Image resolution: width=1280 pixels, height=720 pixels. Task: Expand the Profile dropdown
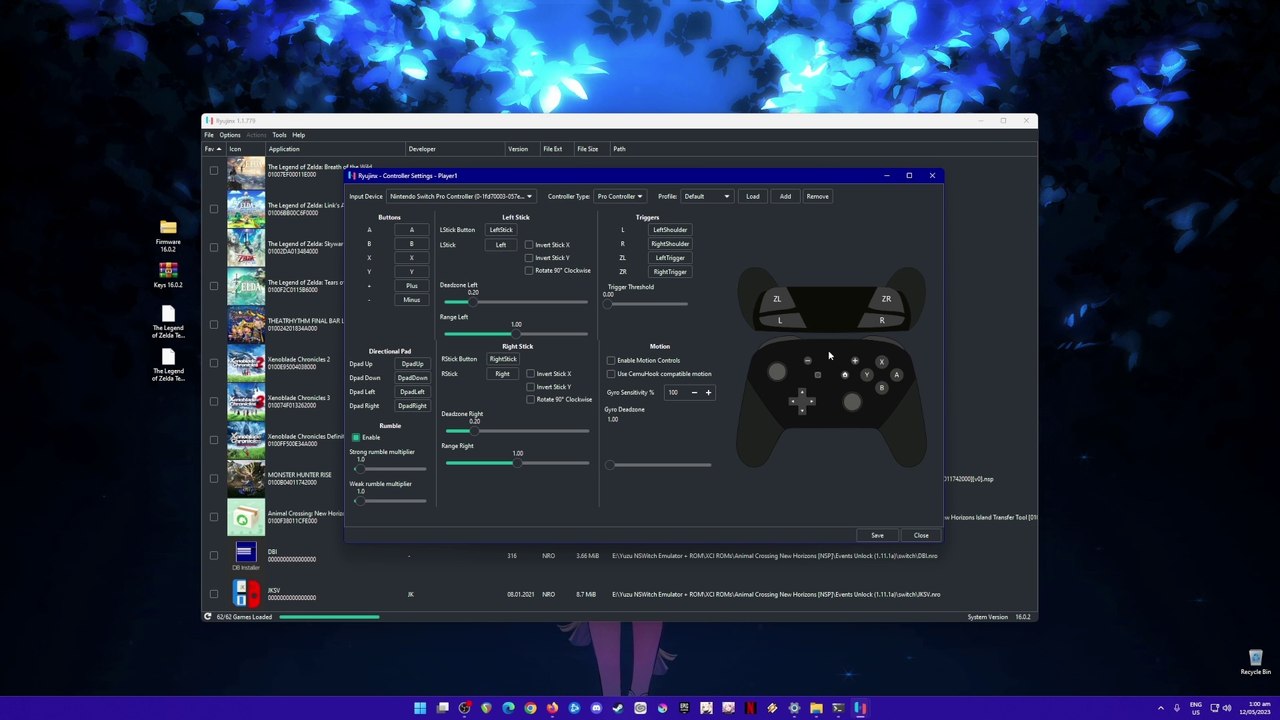pos(707,196)
